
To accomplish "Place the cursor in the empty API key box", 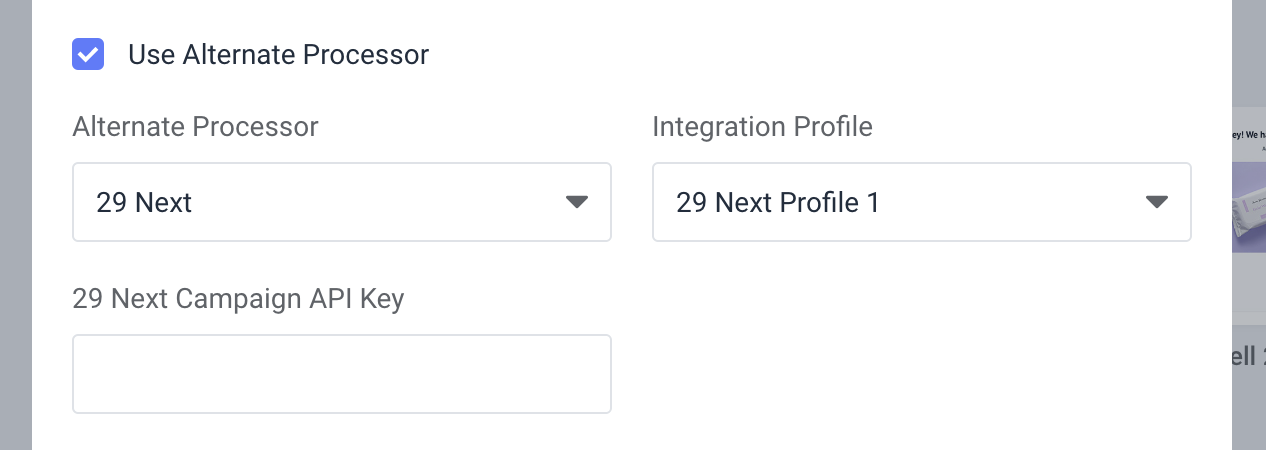I will click(x=342, y=374).
